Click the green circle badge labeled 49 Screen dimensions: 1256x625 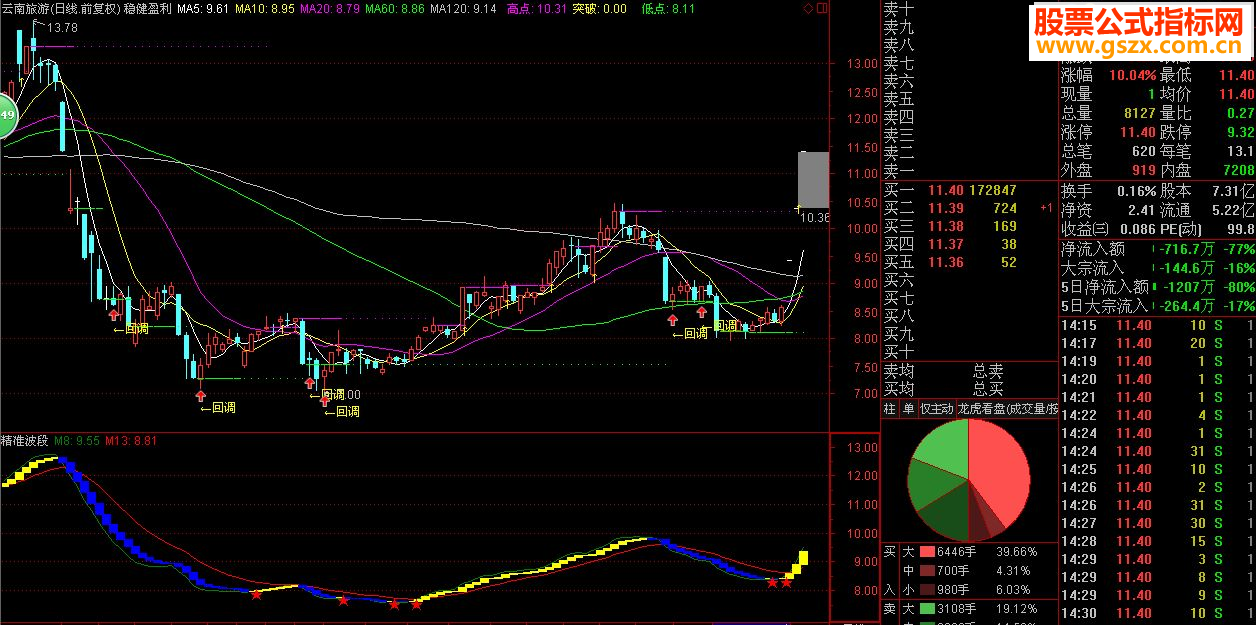pos(6,117)
